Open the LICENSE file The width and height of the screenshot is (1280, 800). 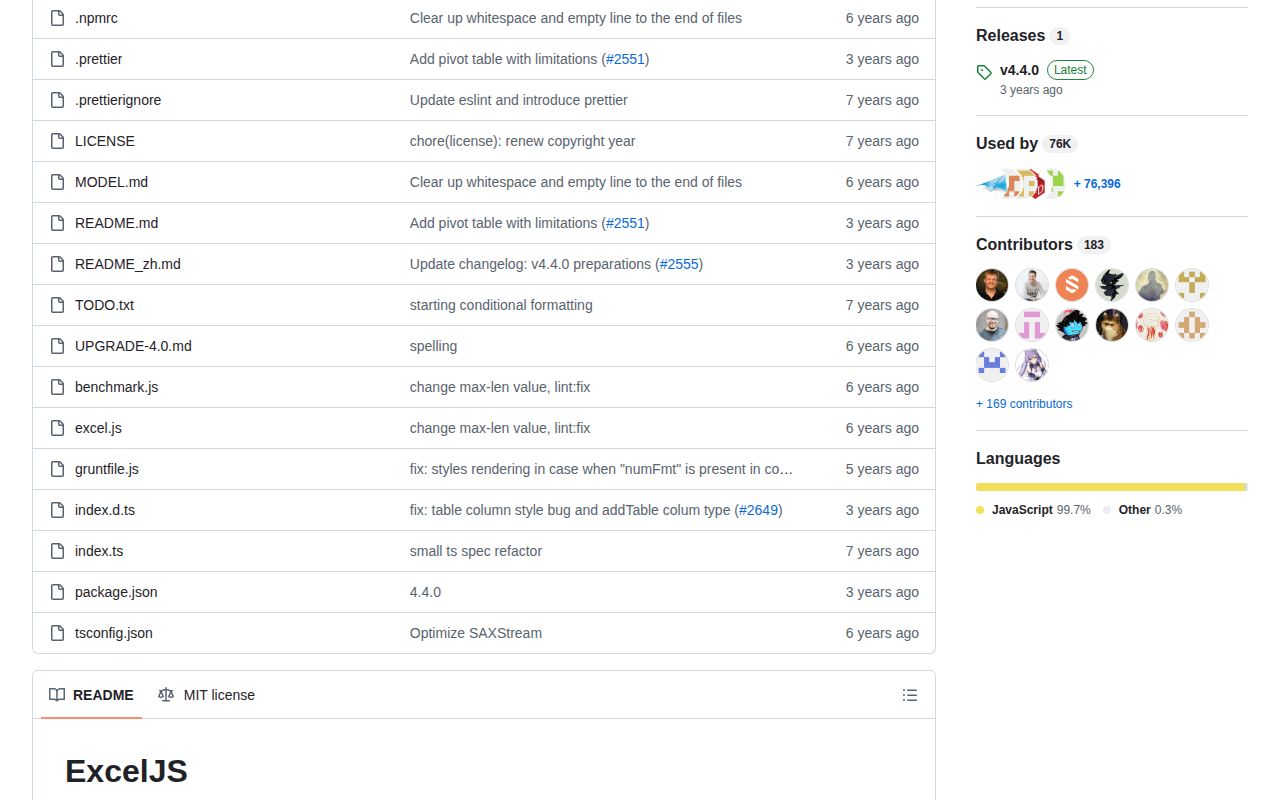click(x=105, y=141)
